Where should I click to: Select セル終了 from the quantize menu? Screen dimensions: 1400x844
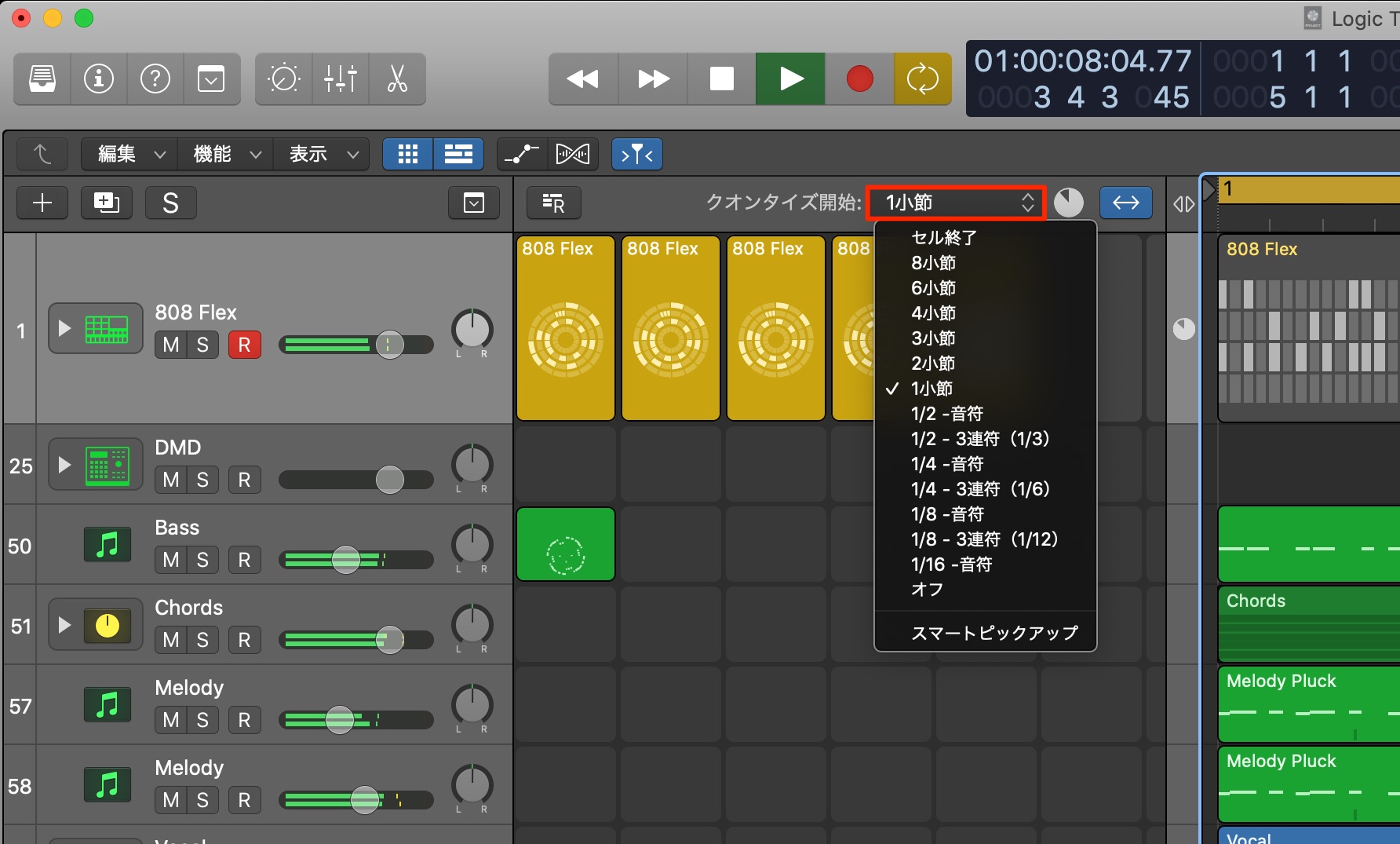point(985,237)
